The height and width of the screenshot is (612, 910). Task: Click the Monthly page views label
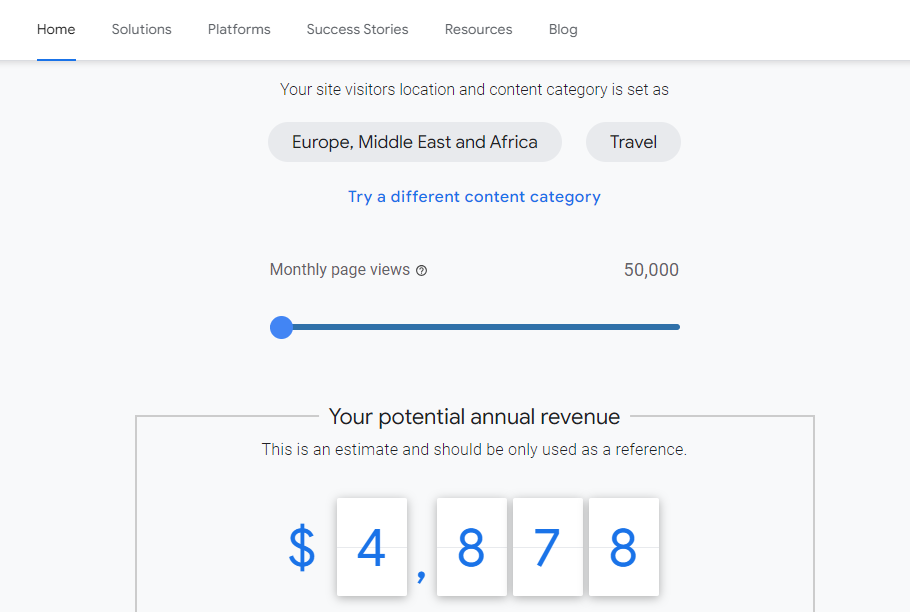tap(340, 270)
